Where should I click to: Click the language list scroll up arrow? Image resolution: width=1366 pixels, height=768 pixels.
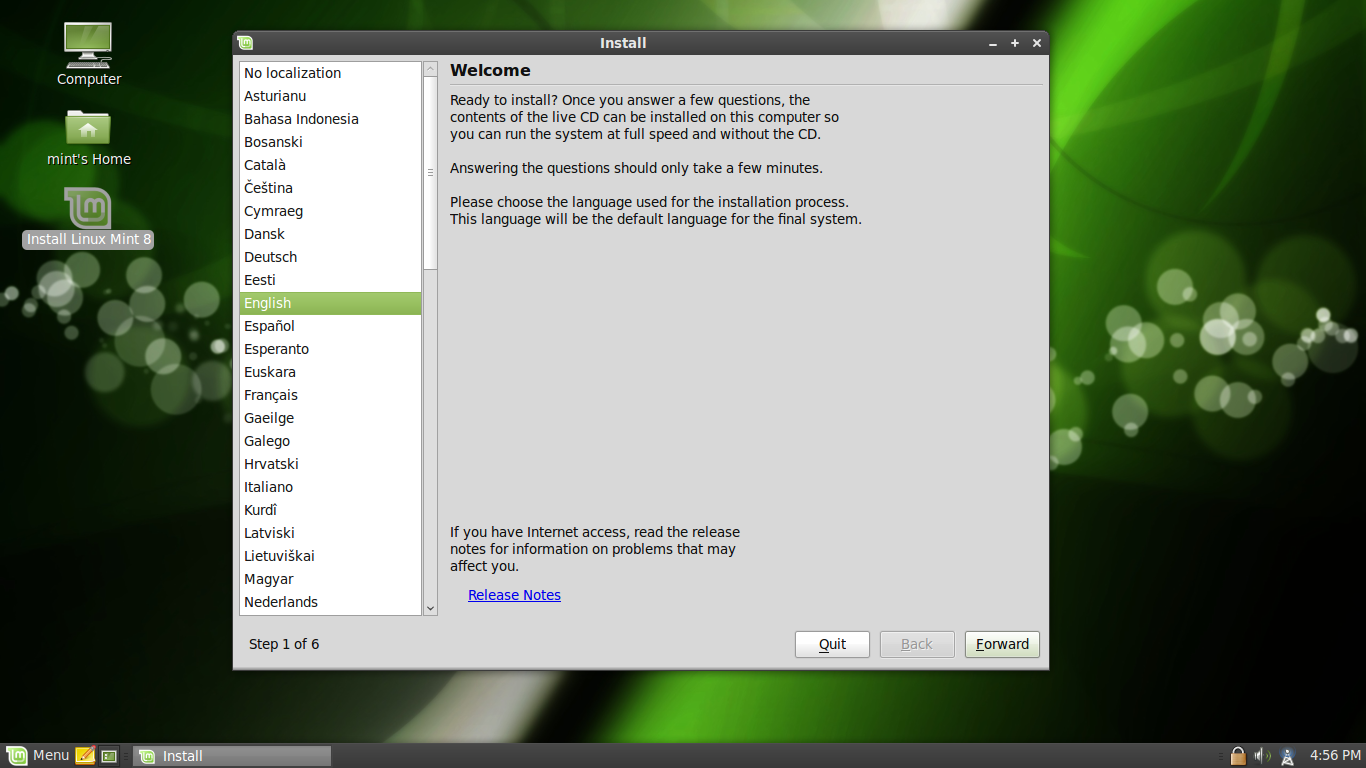coord(431,69)
